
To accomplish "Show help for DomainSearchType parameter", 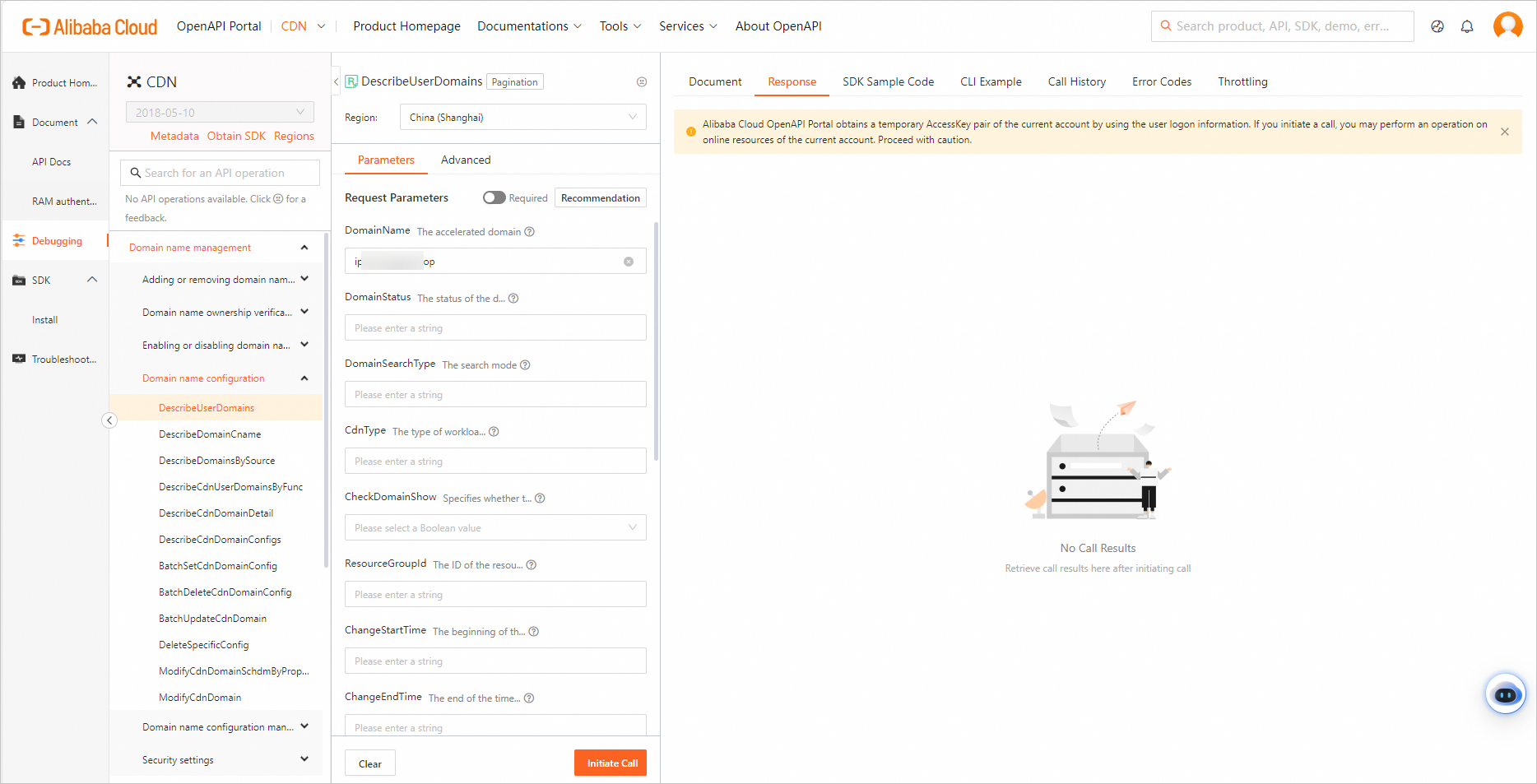I will pyautogui.click(x=525, y=365).
